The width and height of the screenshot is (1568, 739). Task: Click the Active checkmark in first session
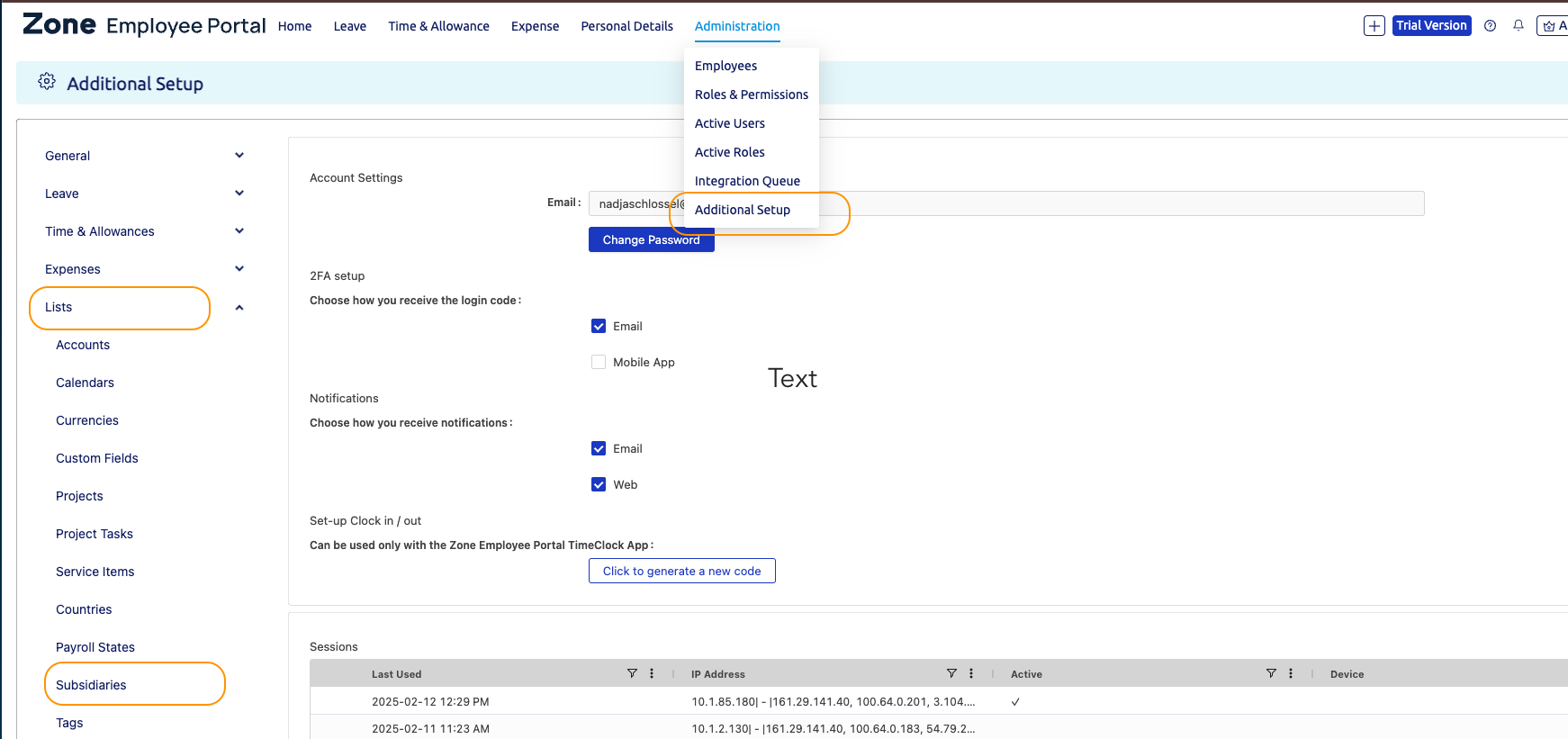pyautogui.click(x=1015, y=701)
